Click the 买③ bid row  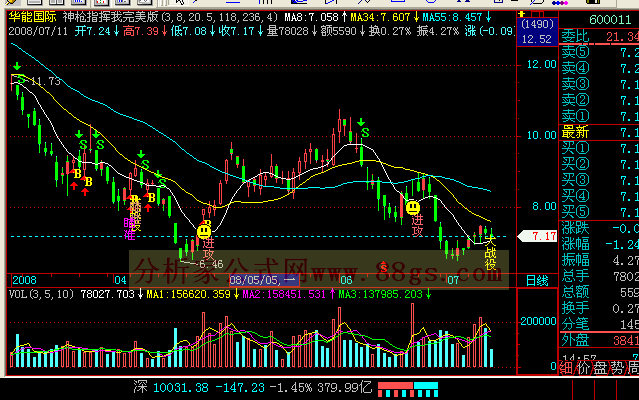(x=599, y=180)
